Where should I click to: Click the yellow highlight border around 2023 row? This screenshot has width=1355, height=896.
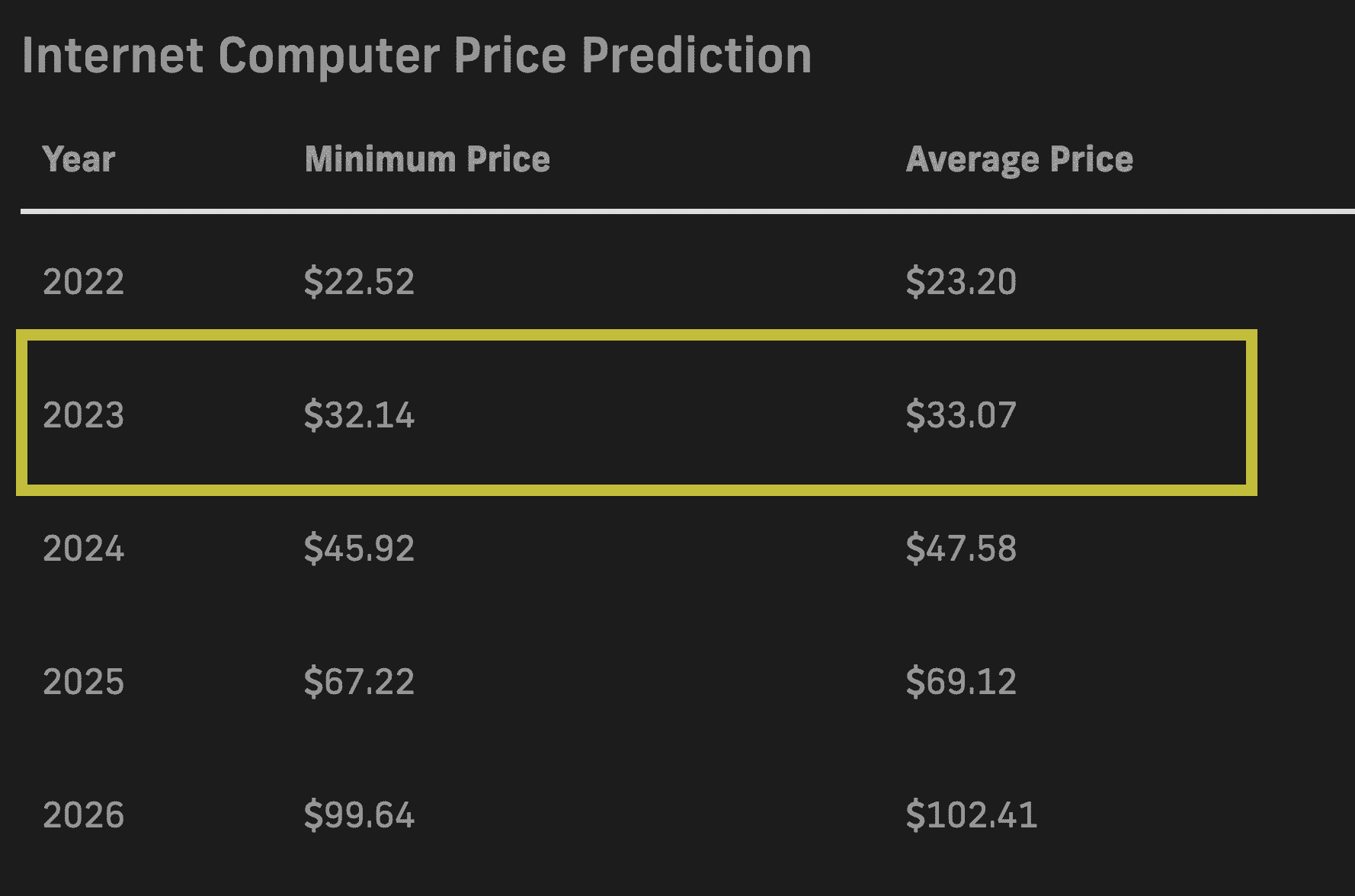(x=636, y=335)
